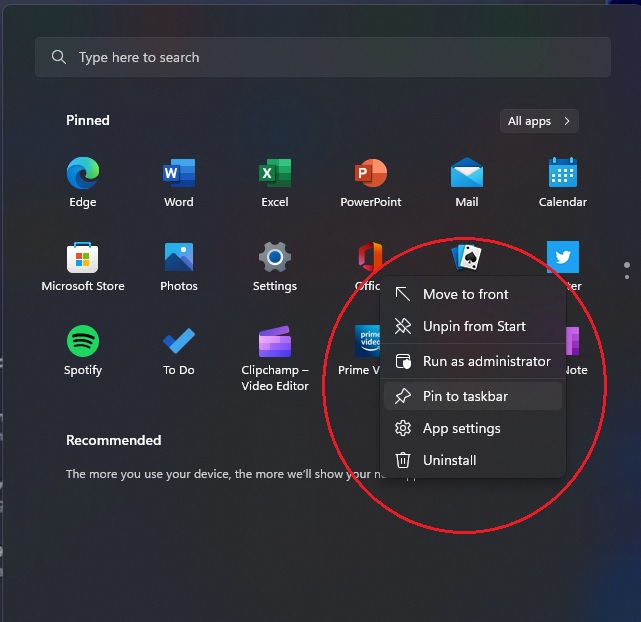Launch Word from pinned apps
641x622 pixels.
pyautogui.click(x=179, y=182)
